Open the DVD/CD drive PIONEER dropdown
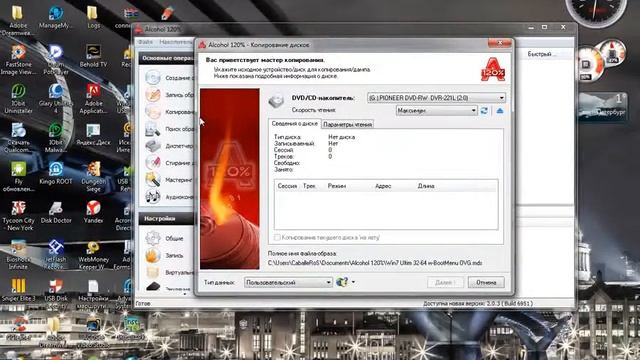 [x=436, y=98]
